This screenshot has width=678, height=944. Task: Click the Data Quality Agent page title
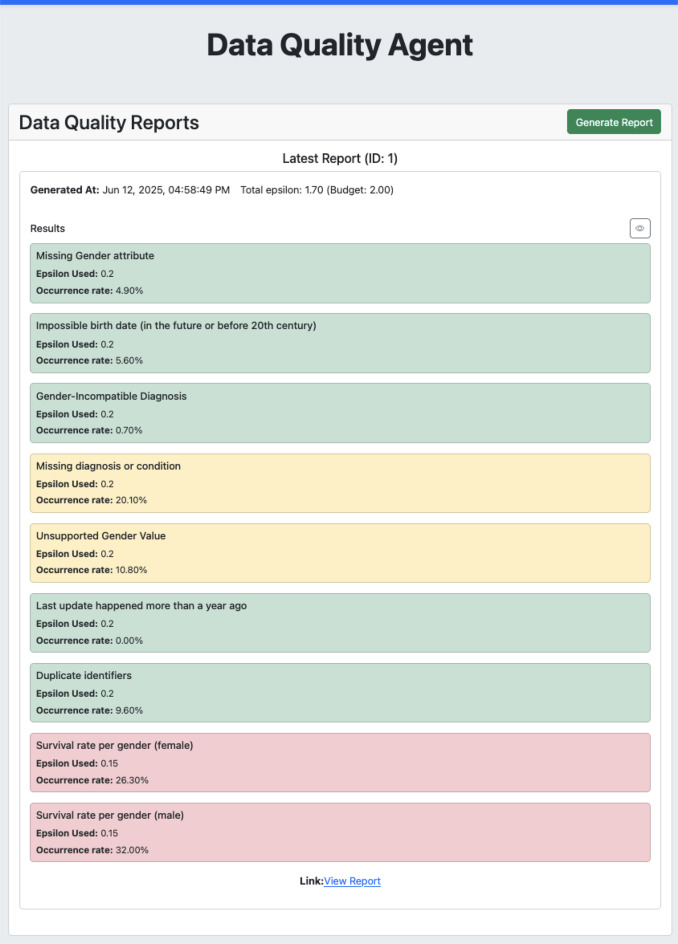pos(340,45)
